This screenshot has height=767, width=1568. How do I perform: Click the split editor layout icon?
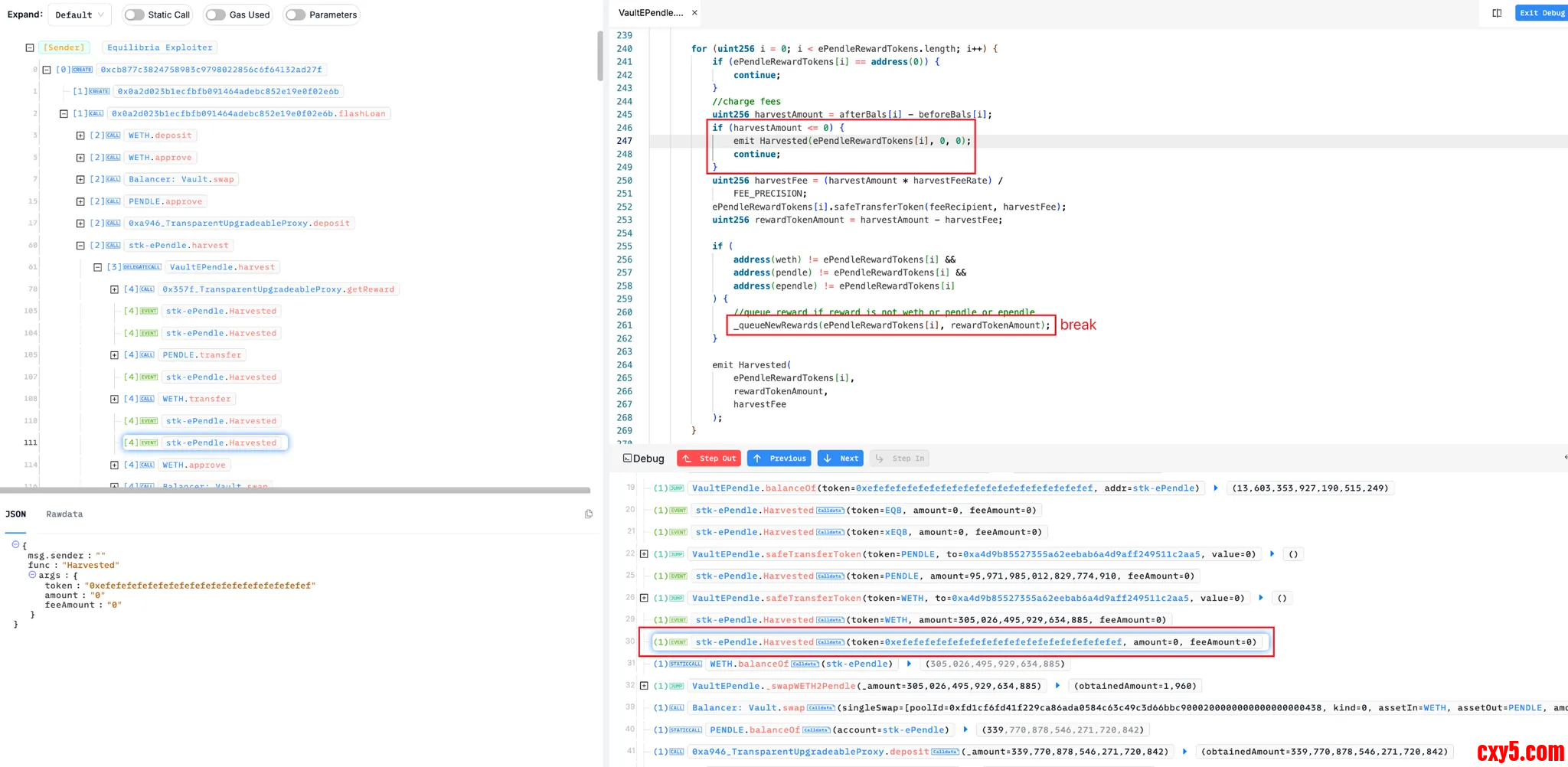1497,13
